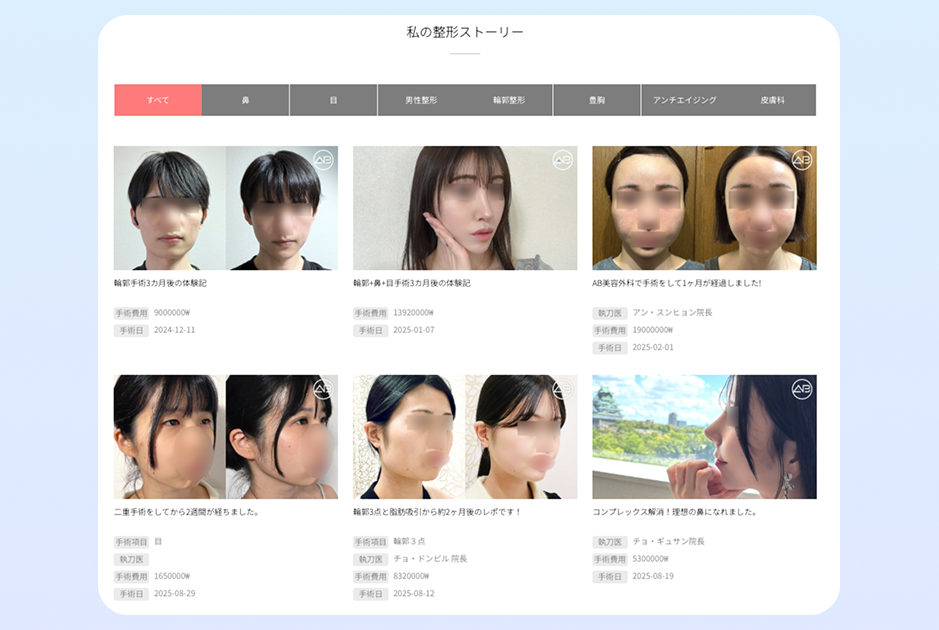Filter stories by 男性整形
The image size is (939, 630).
click(421, 100)
